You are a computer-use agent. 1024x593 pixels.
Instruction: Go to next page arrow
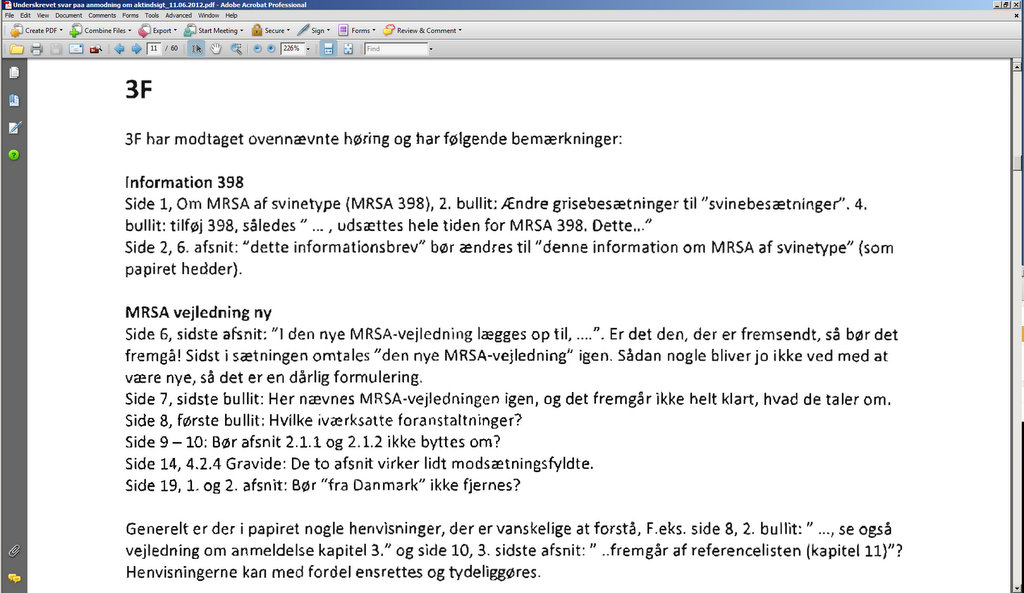(136, 49)
